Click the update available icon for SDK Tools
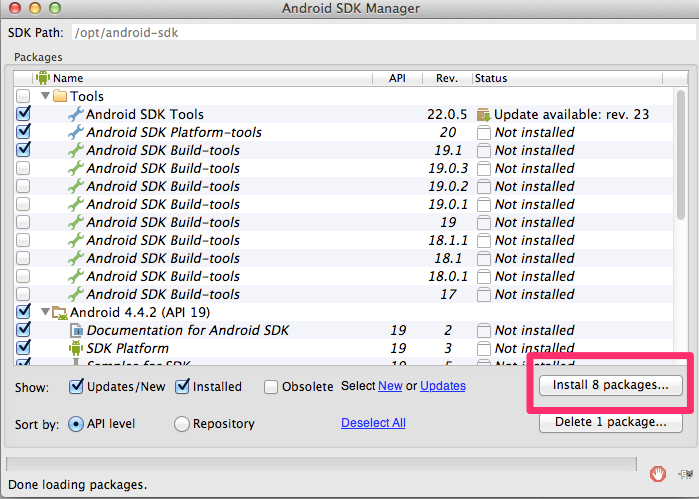 pos(483,115)
